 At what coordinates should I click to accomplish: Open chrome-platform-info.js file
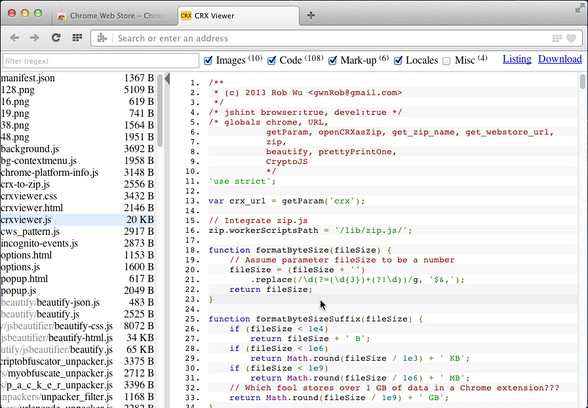[77, 172]
